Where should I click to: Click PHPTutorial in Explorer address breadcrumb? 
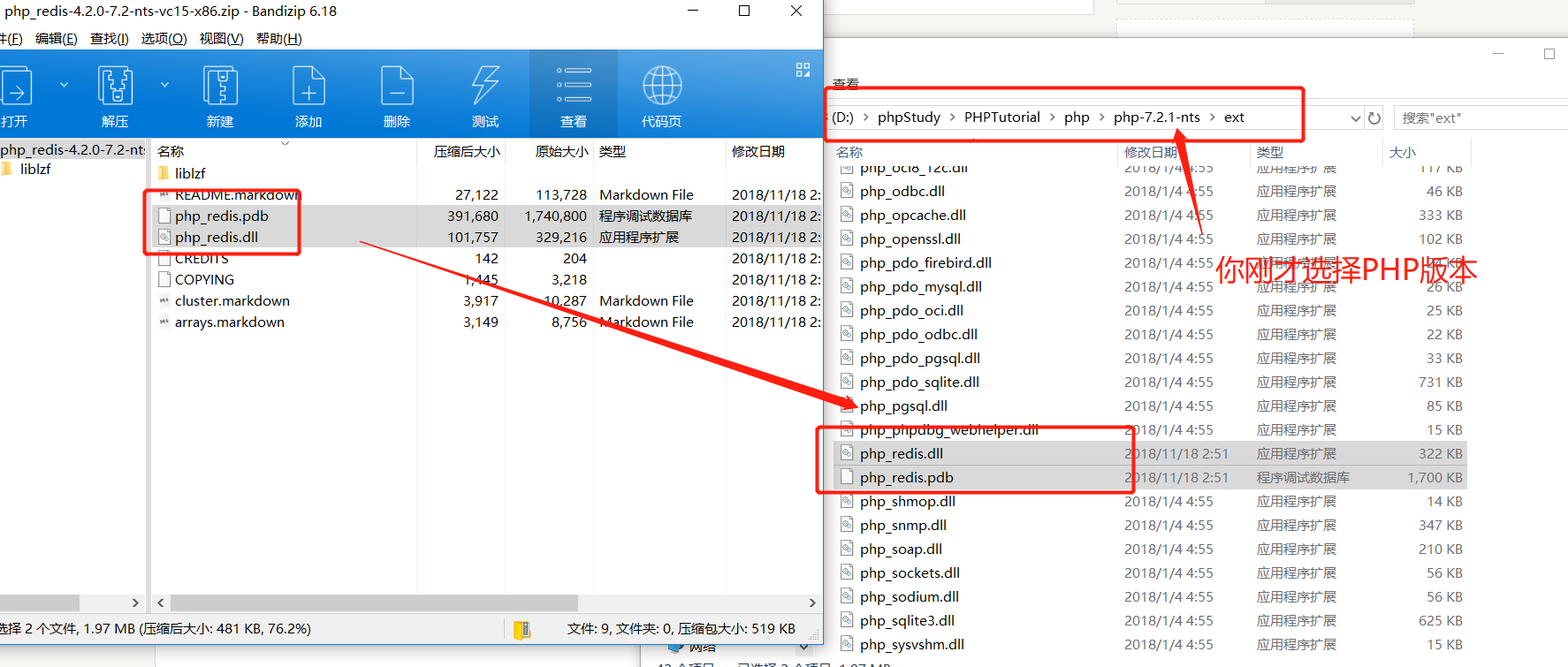pos(1002,117)
